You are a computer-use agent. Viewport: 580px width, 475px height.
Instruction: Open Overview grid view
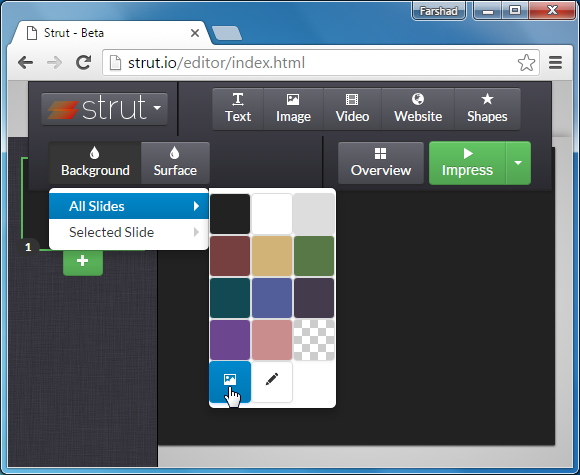click(381, 163)
